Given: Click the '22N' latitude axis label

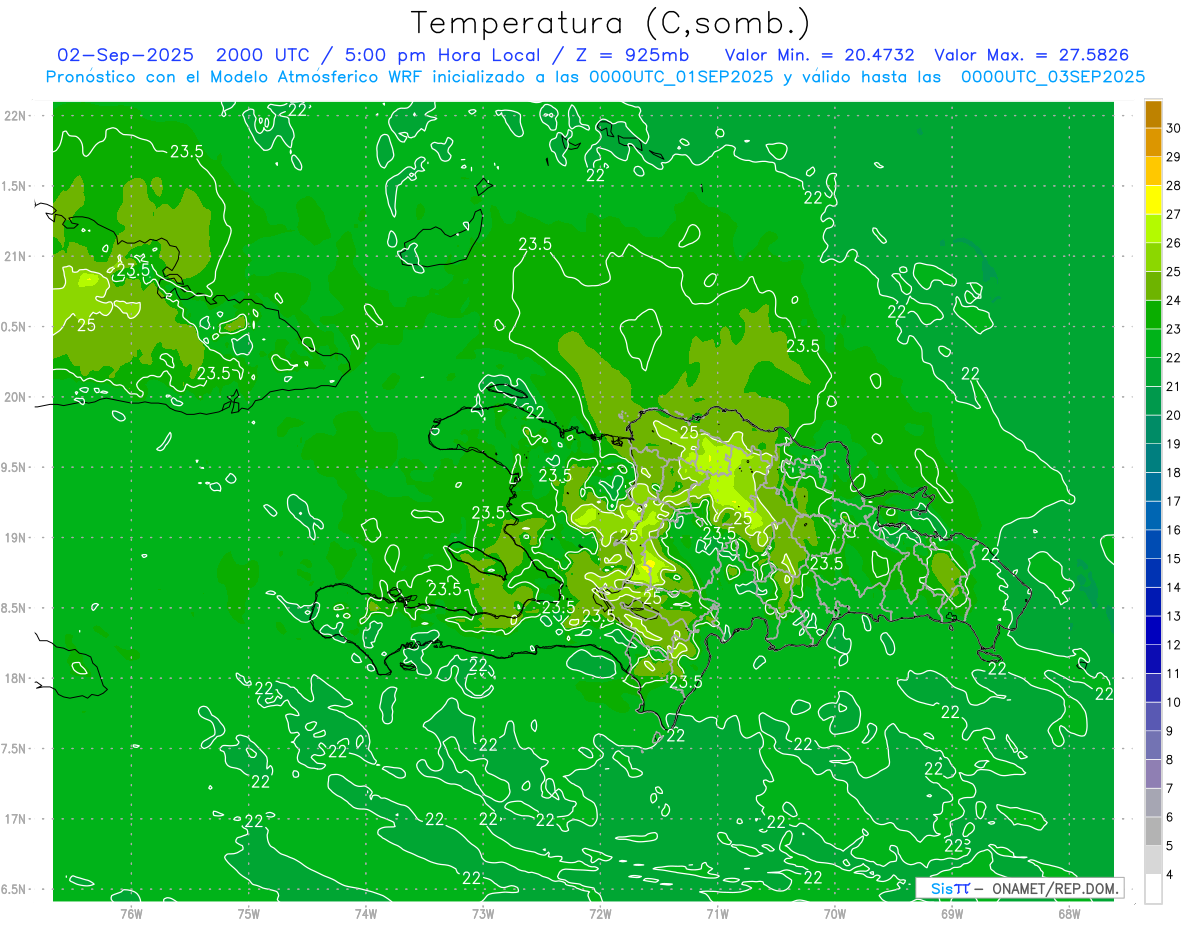Looking at the screenshot, I should coord(14,116).
